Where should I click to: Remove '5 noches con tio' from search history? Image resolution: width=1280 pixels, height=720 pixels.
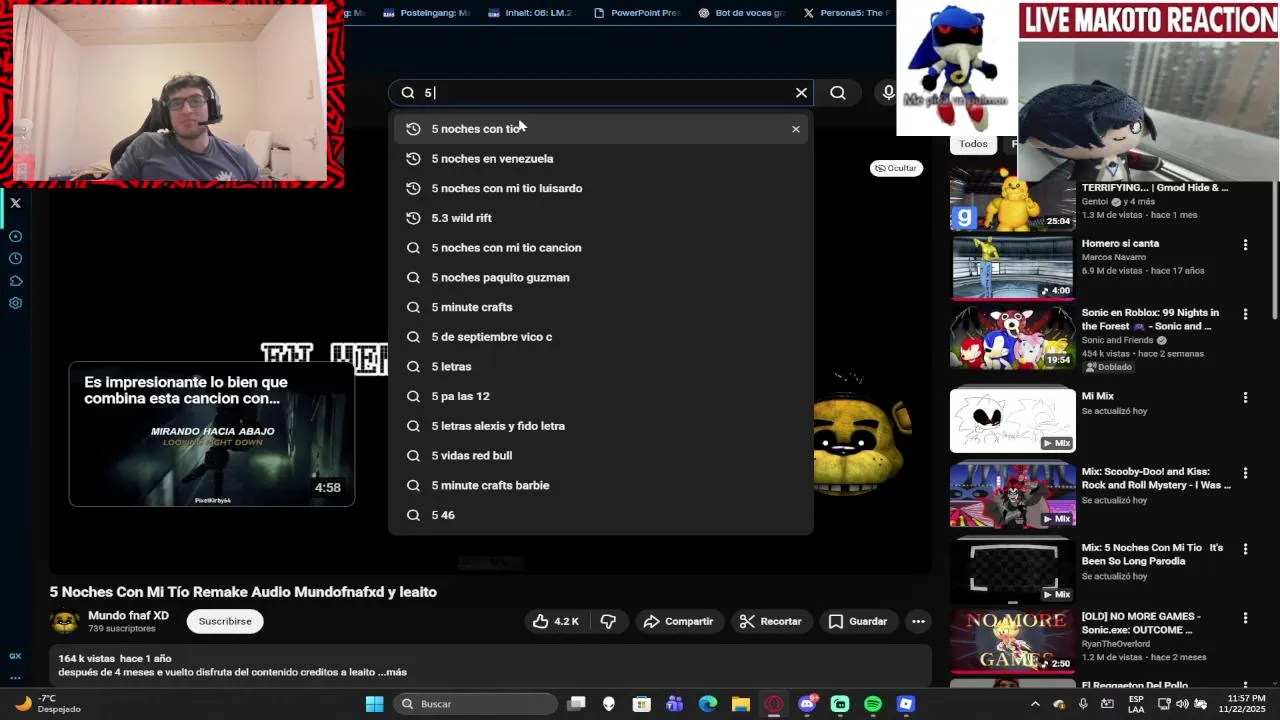[796, 129]
